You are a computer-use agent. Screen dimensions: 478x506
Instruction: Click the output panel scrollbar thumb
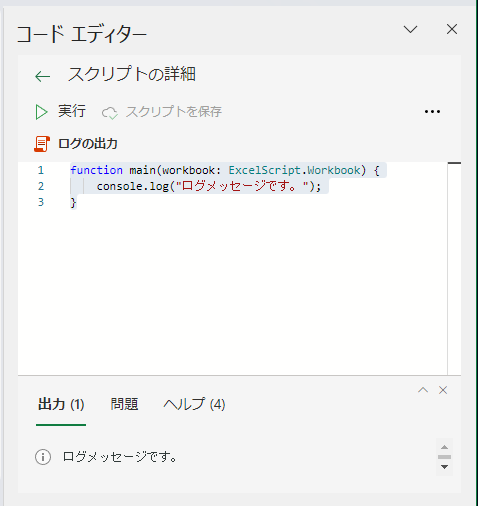[444, 457]
